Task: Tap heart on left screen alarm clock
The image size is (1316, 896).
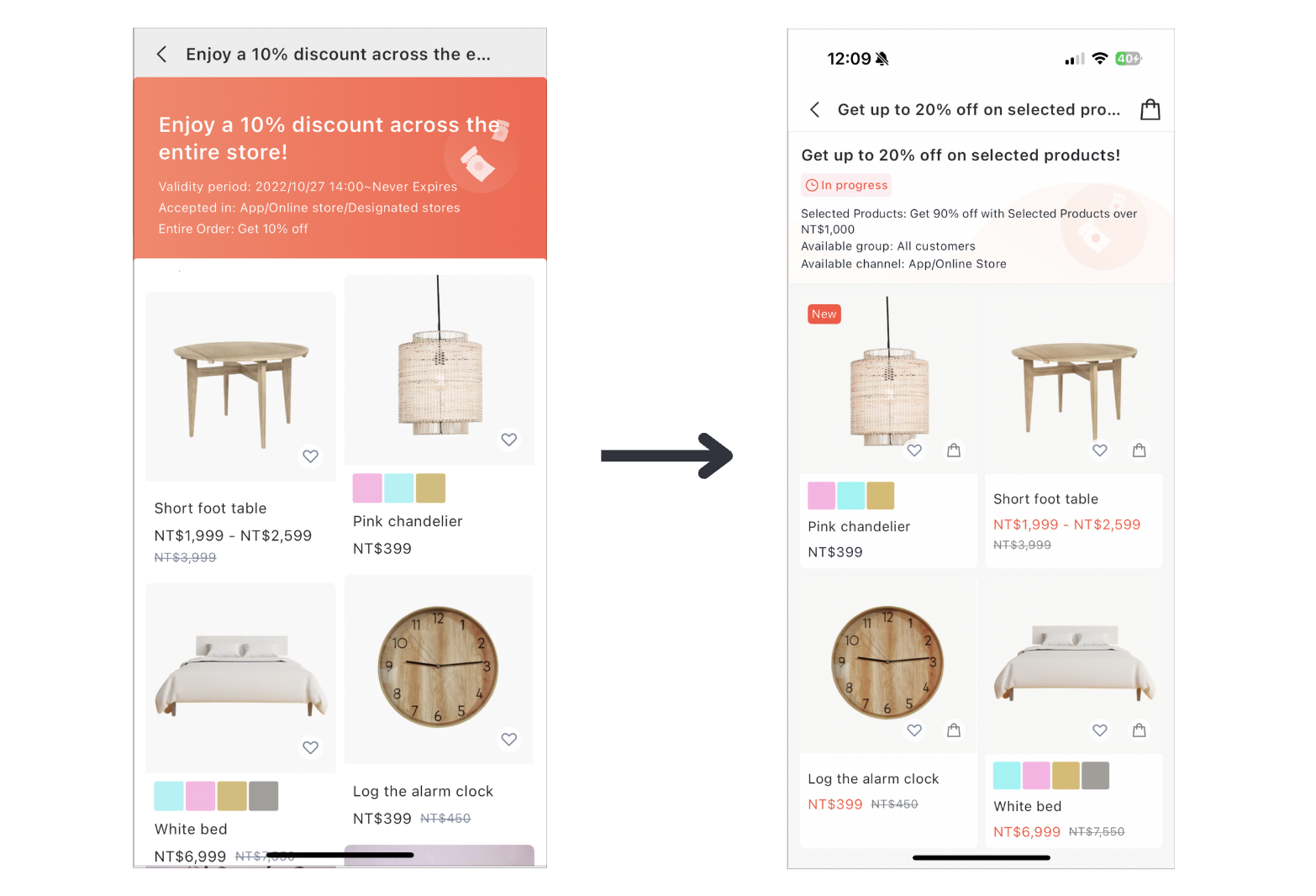Action: 509,739
